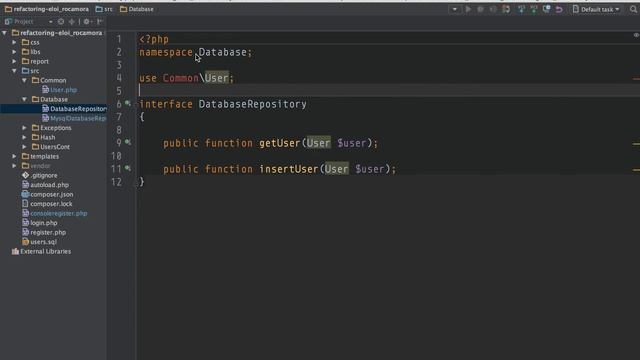Expand the Exceptions folder
This screenshot has height=360, width=640.
coord(24,128)
